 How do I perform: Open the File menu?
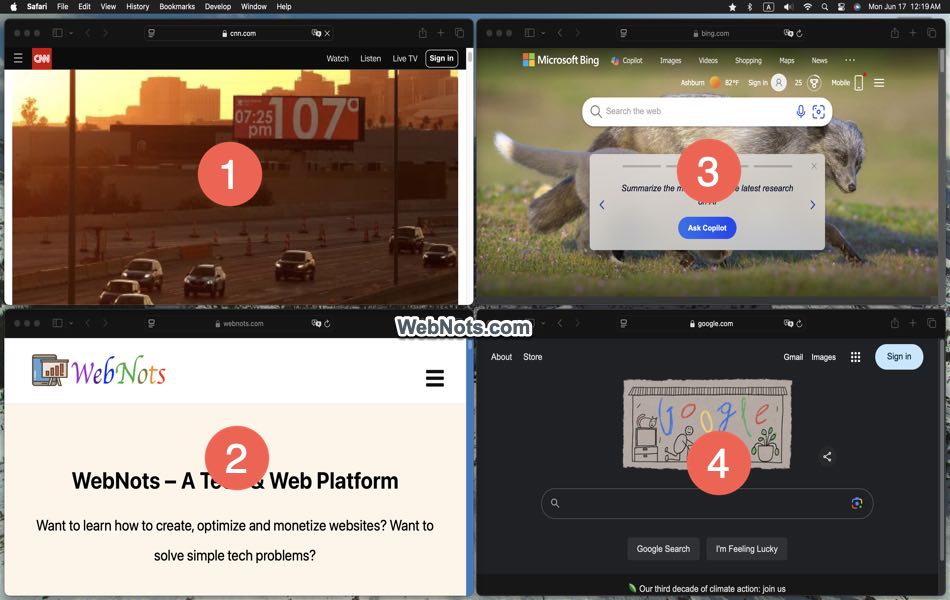(x=62, y=7)
